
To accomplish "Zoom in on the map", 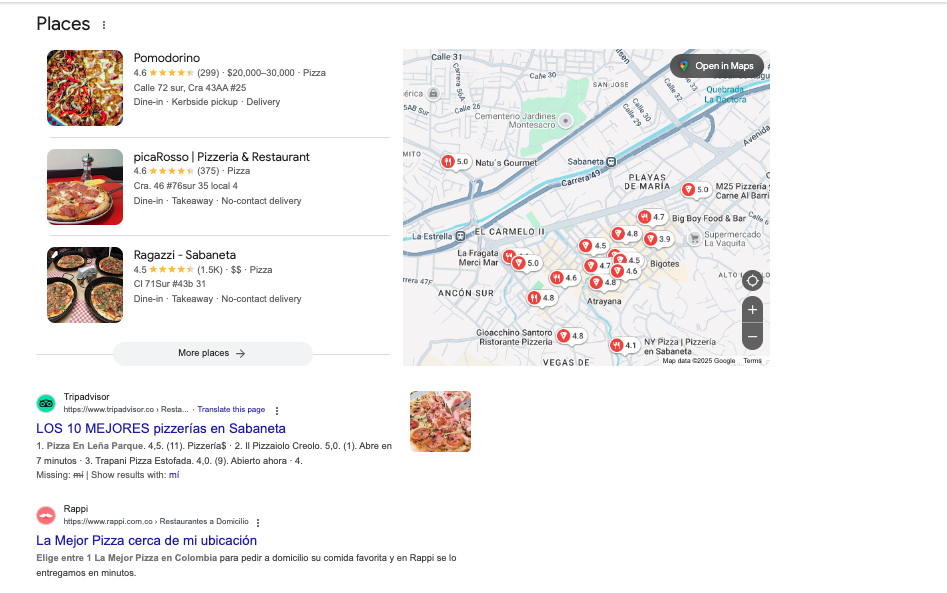I will click(x=752, y=310).
